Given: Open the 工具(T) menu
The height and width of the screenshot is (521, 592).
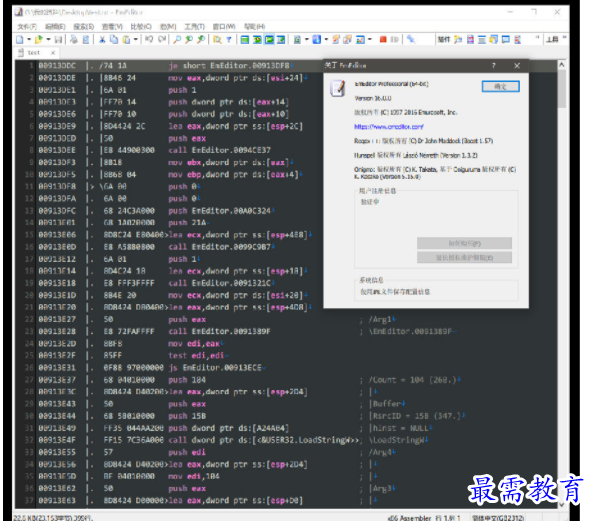Looking at the screenshot, I should [x=194, y=26].
